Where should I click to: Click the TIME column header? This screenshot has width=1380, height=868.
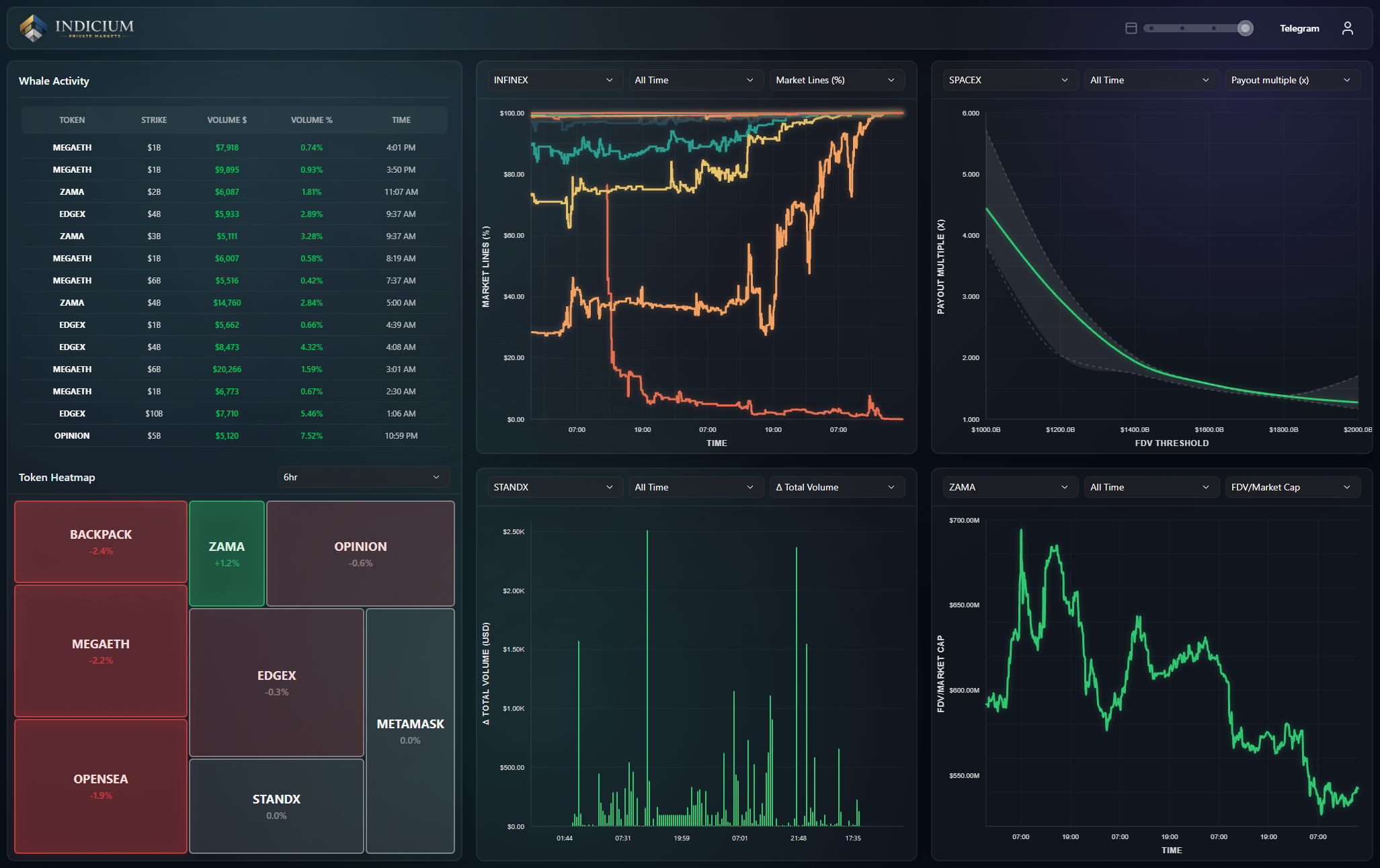pyautogui.click(x=401, y=120)
